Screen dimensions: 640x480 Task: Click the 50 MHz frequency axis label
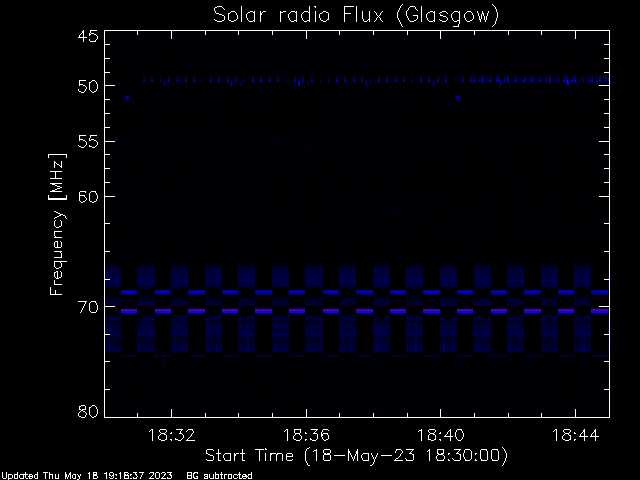point(88,86)
